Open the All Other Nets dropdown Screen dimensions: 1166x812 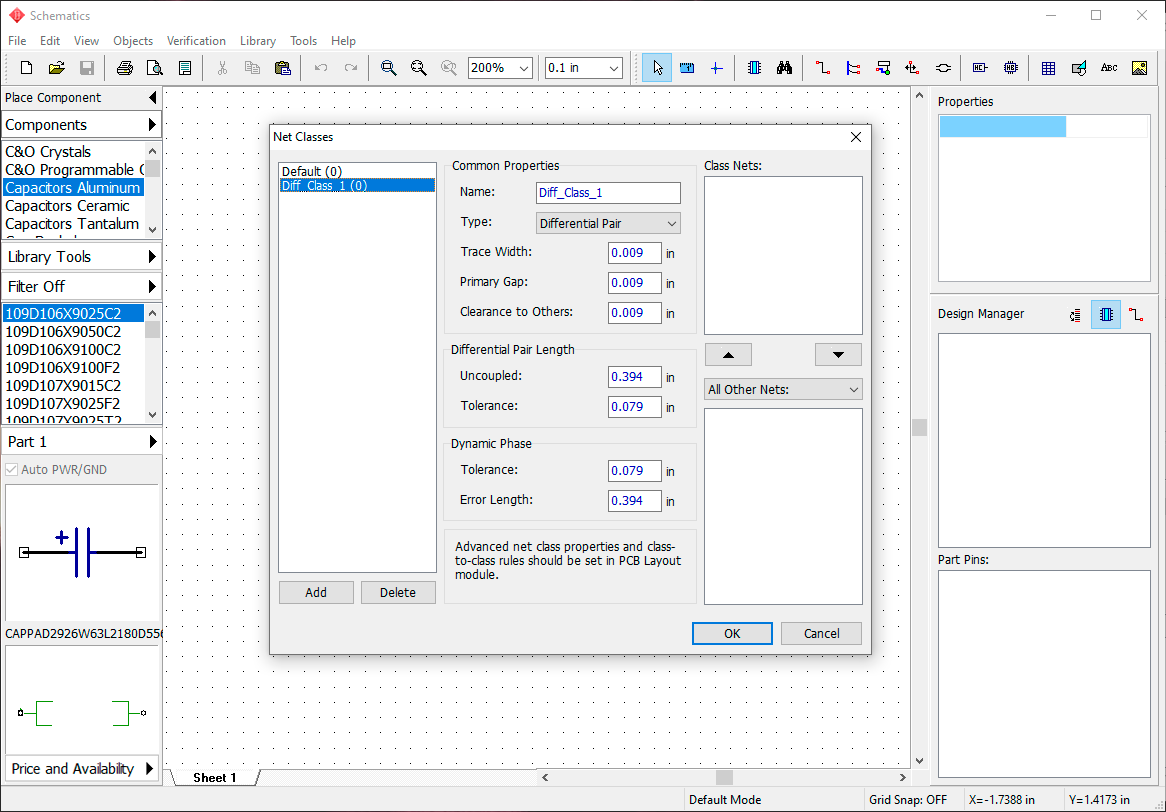783,389
